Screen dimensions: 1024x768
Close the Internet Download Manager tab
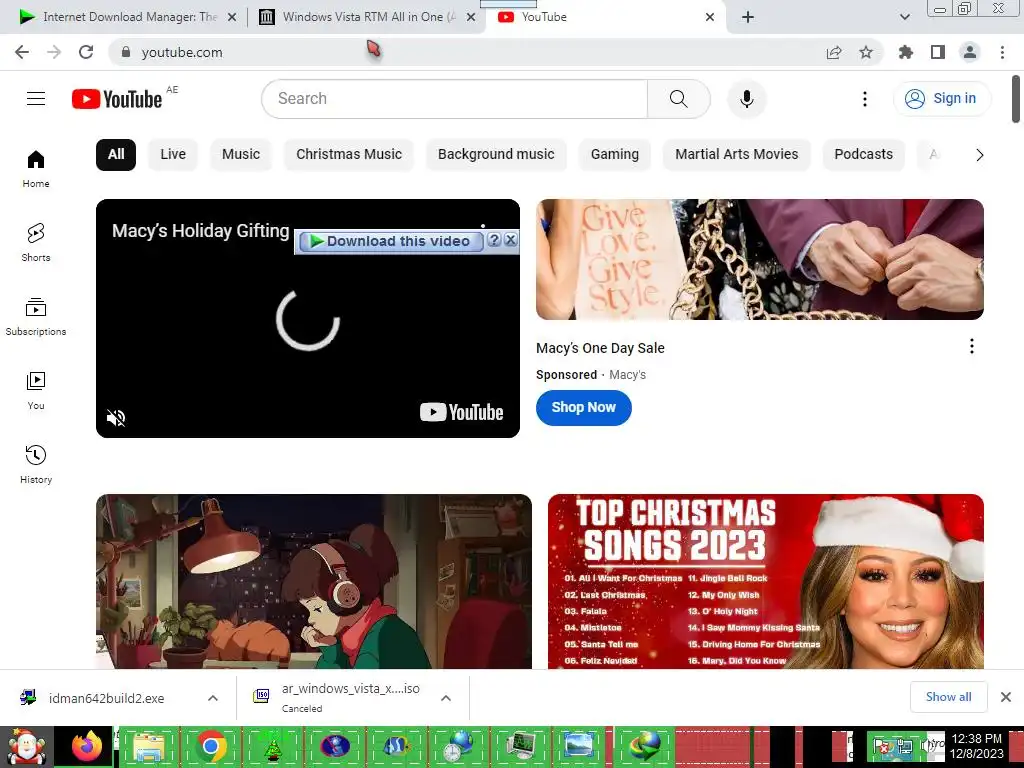coord(232,17)
